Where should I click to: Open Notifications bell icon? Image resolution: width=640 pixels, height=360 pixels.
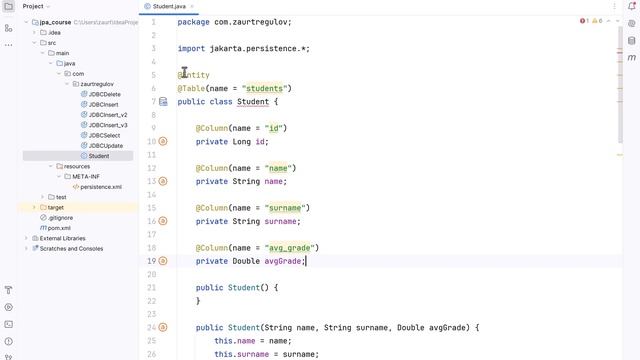click(x=632, y=6)
